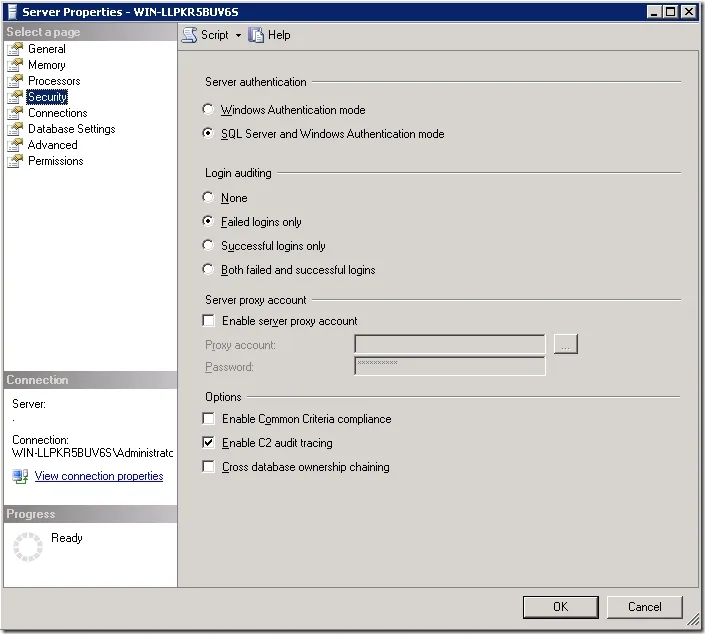Click the Server proxy account heading
705x634 pixels.
coord(255,300)
